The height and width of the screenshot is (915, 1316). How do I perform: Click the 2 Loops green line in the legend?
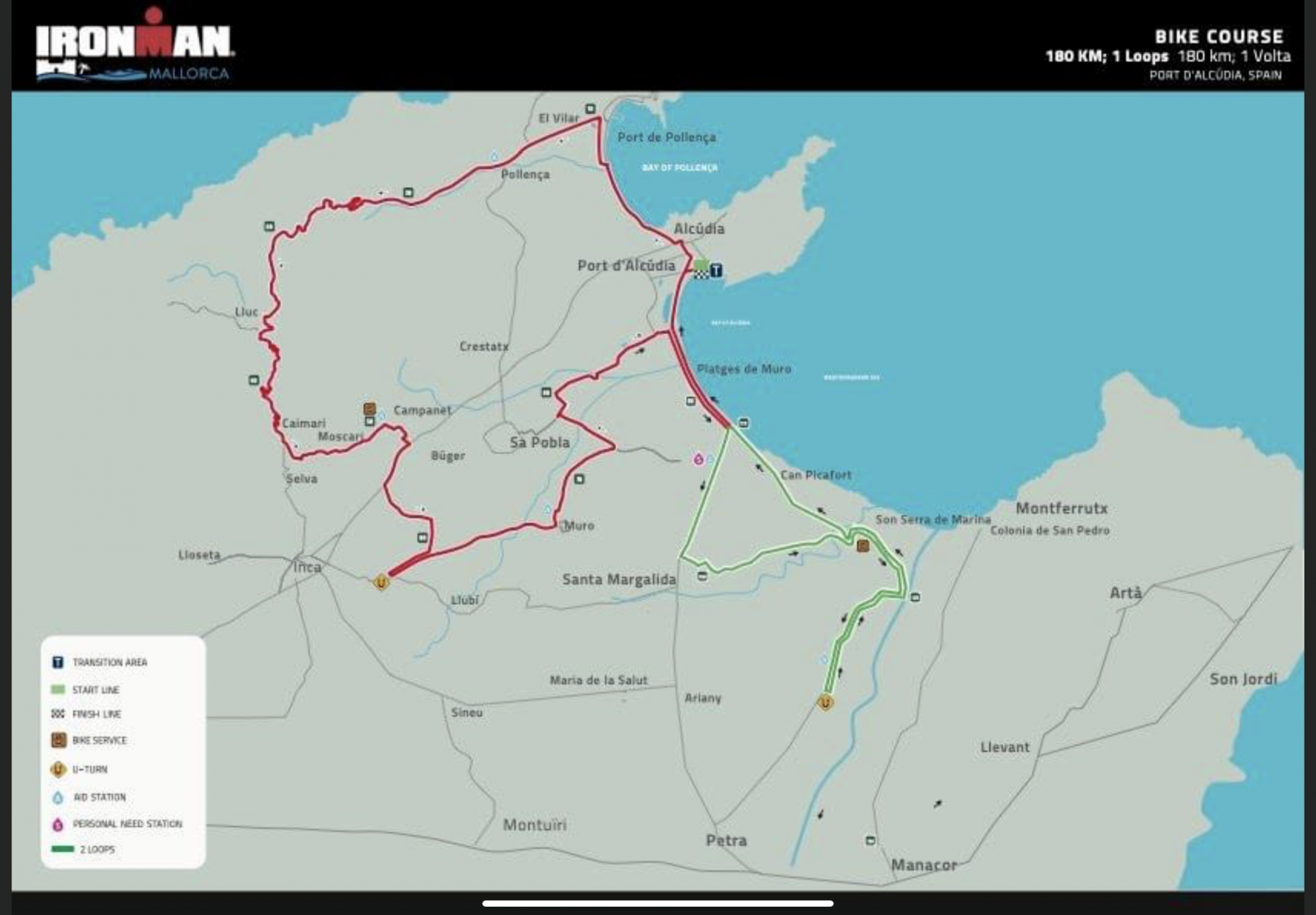click(63, 849)
